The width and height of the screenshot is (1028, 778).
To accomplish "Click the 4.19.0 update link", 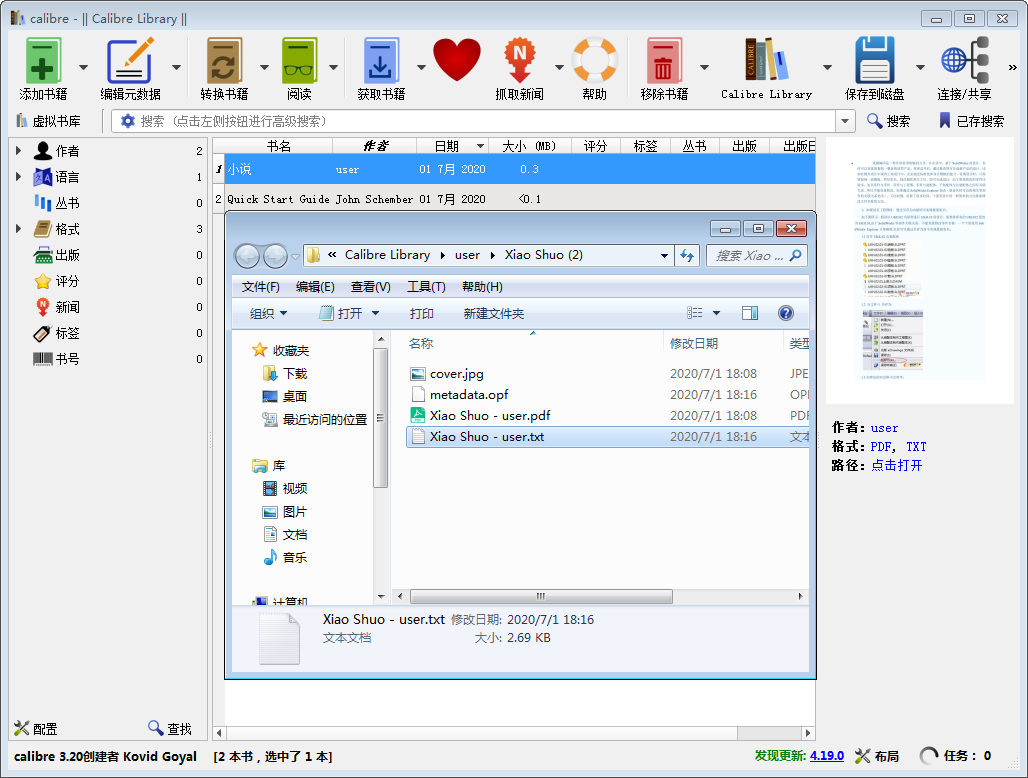I will click(x=827, y=756).
